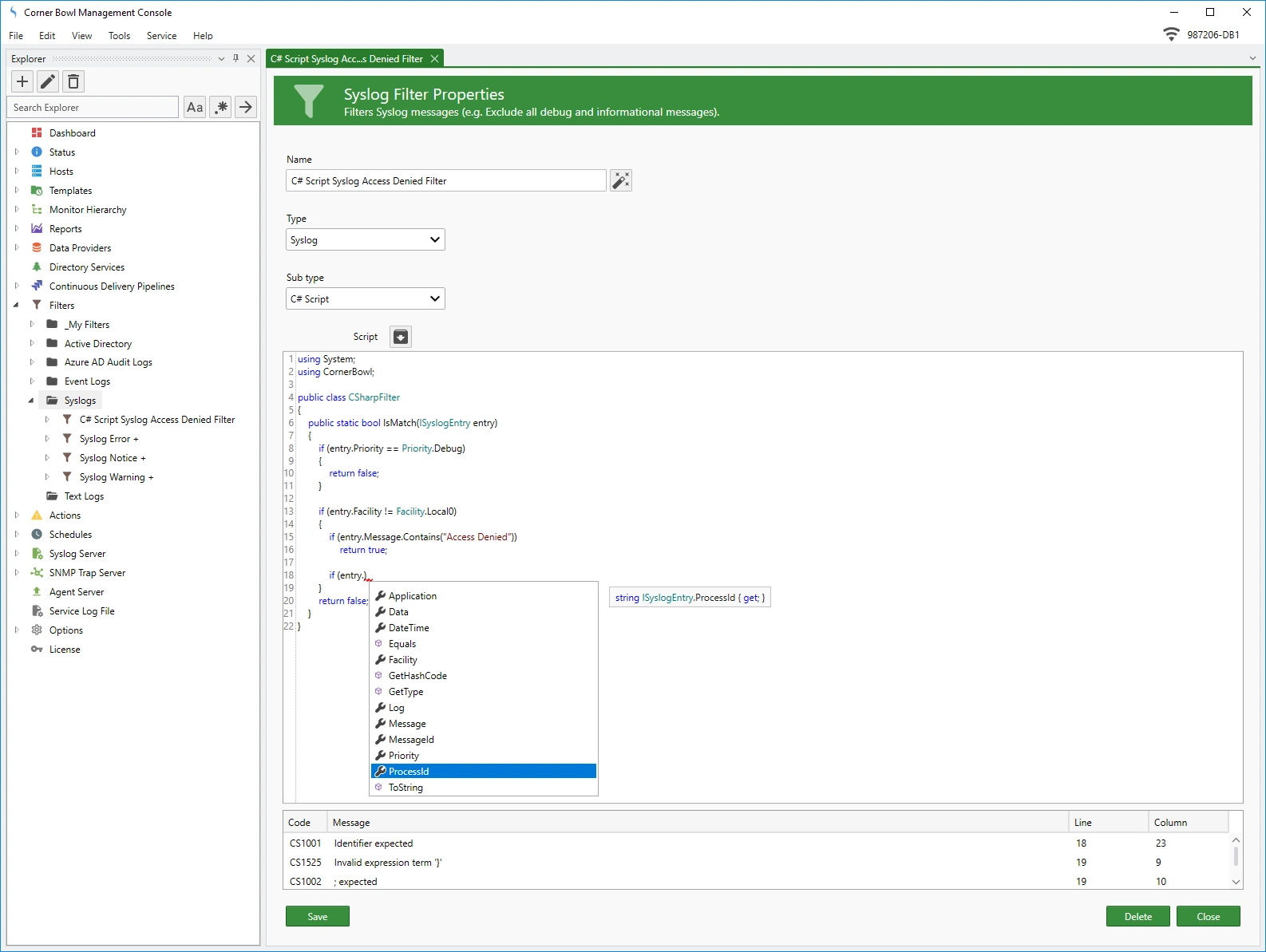This screenshot has width=1266, height=952.
Task: Click the search go arrow icon
Action: pos(246,107)
